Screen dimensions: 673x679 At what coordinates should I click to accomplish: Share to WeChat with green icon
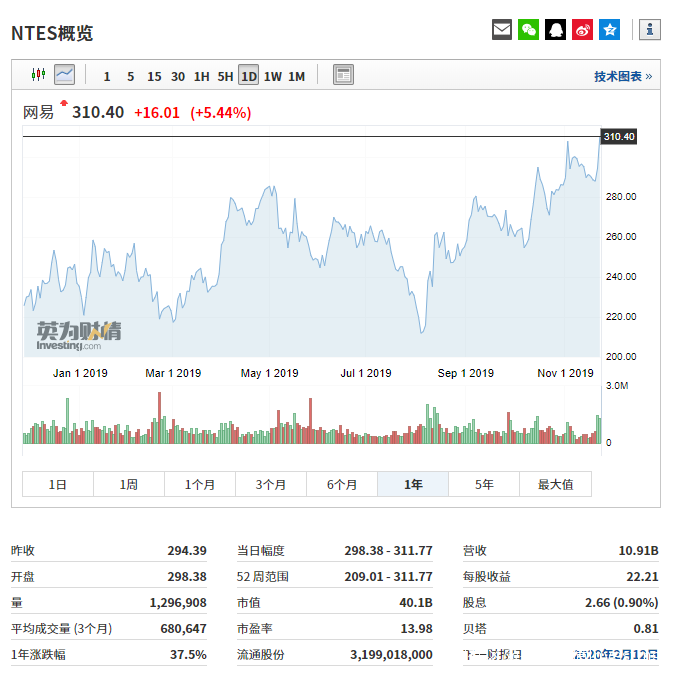pos(528,29)
